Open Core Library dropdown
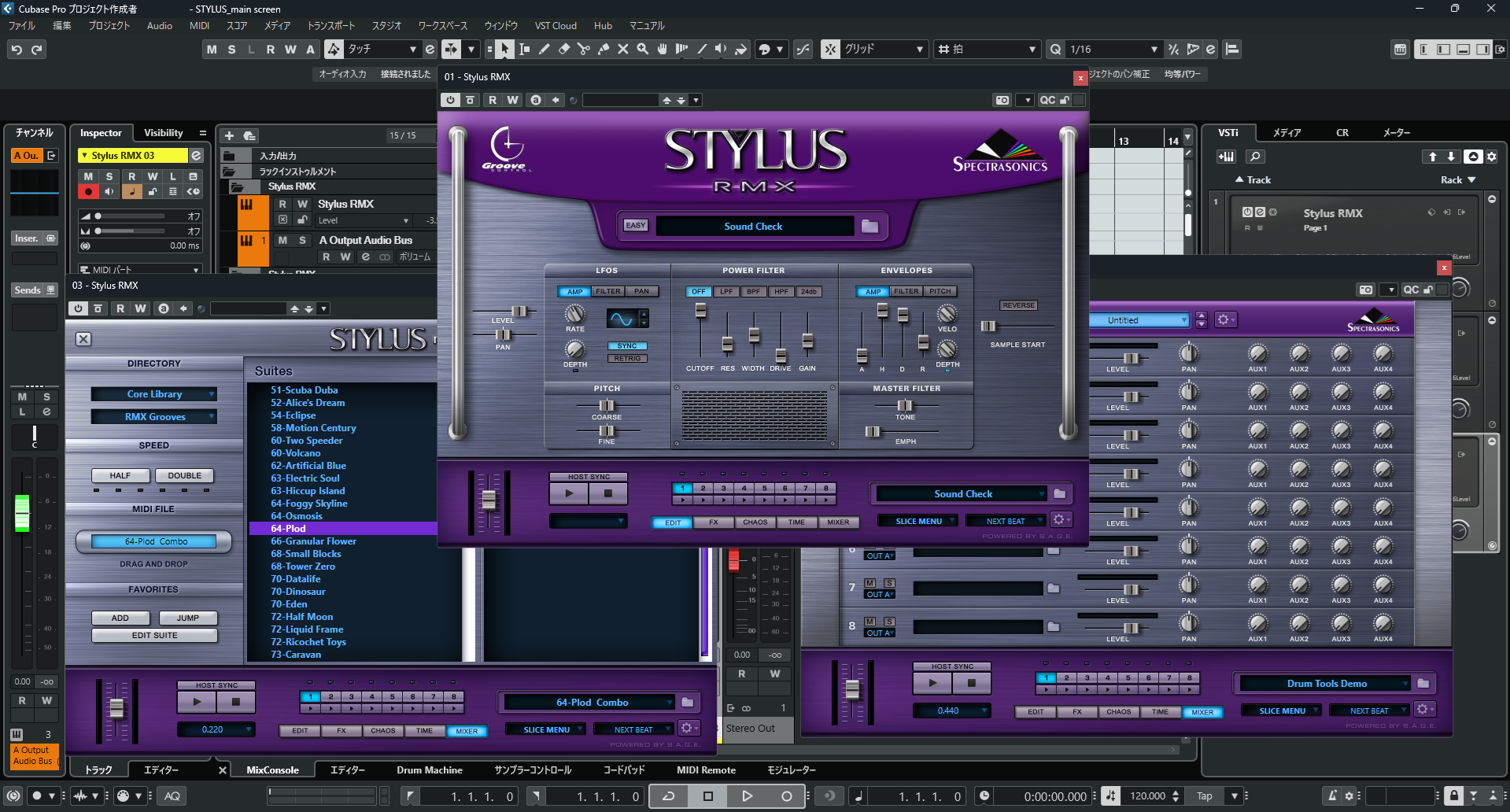The image size is (1510, 812). (154, 393)
